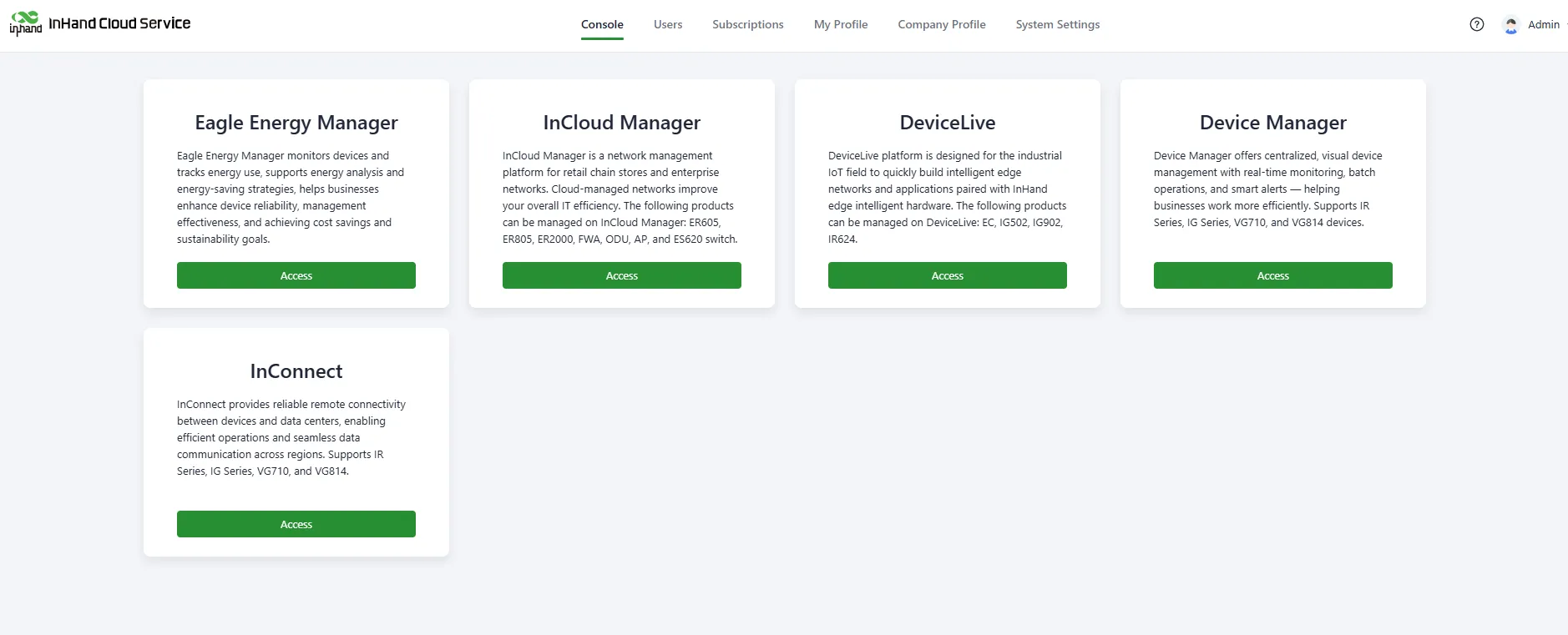The height and width of the screenshot is (635, 1568).
Task: Click the DeviceLive card title
Action: coord(948,123)
